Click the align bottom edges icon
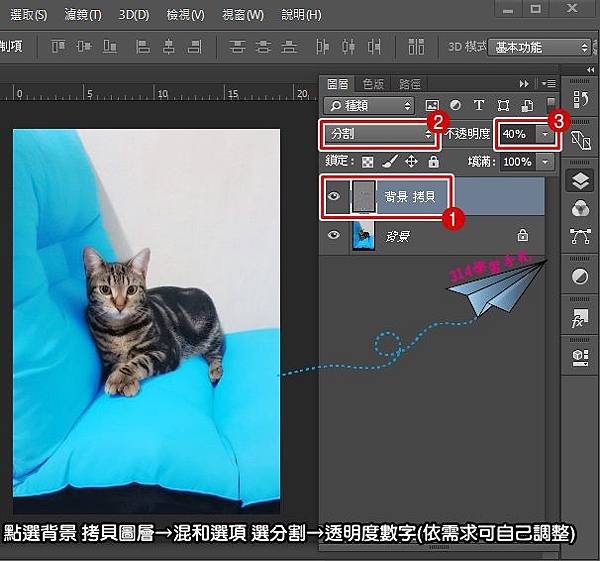Viewport: 600px width, 561px height. [110, 47]
